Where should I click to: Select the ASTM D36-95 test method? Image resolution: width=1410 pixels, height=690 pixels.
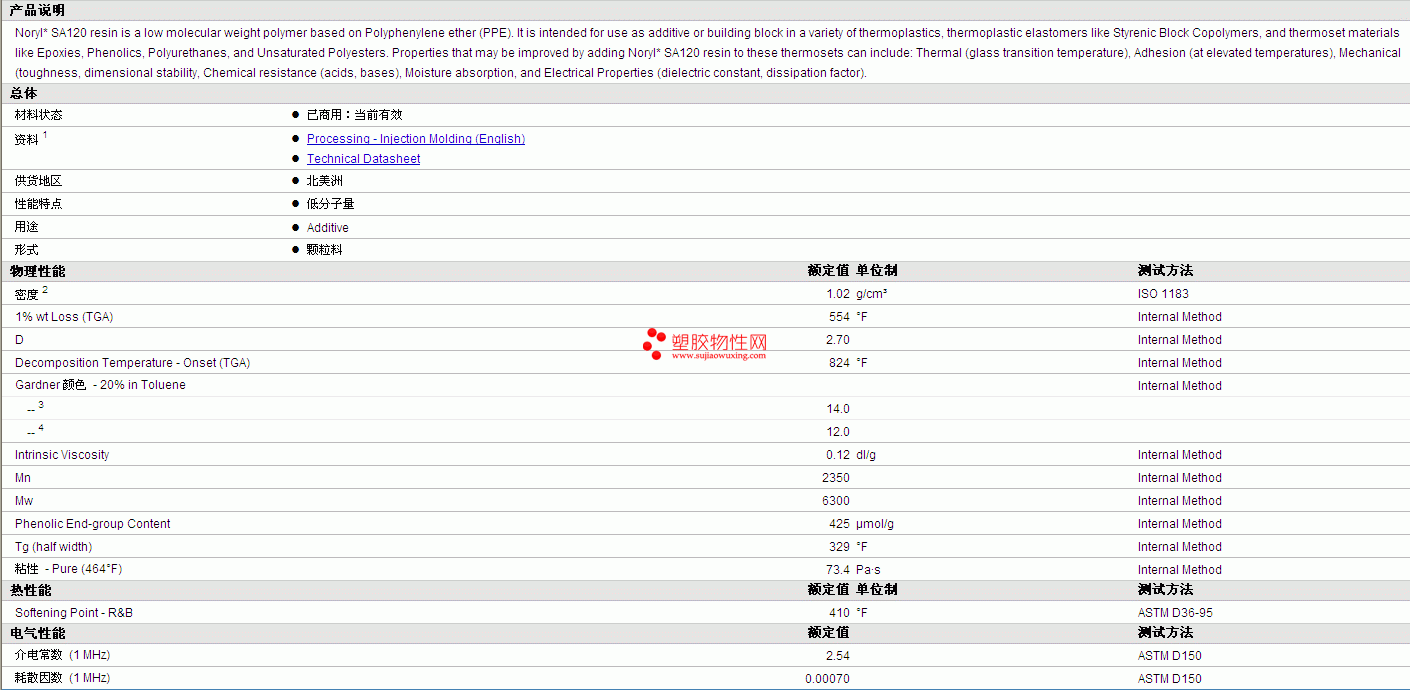(1175, 613)
